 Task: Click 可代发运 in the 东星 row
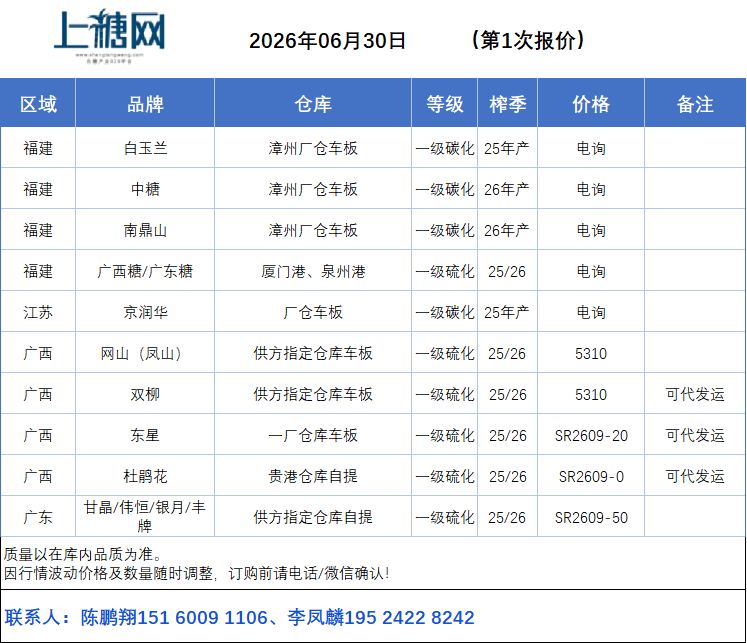[x=695, y=435]
